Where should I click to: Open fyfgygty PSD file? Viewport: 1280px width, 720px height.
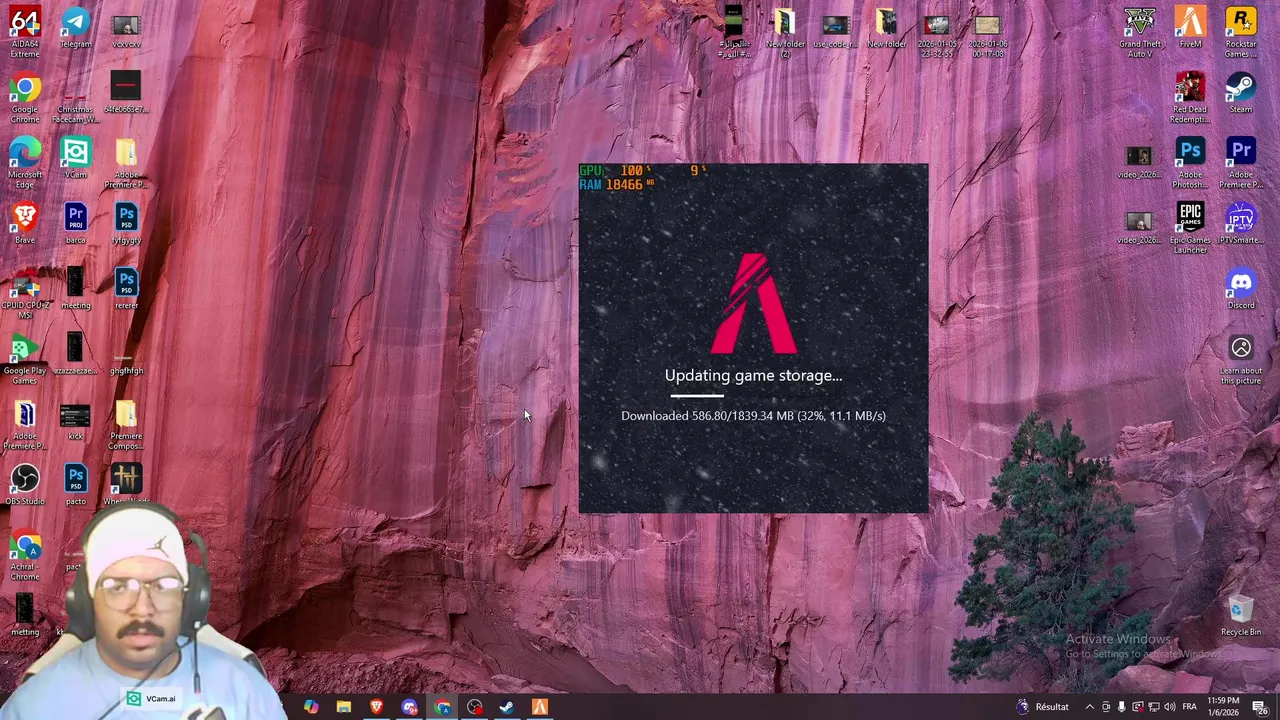pos(126,223)
